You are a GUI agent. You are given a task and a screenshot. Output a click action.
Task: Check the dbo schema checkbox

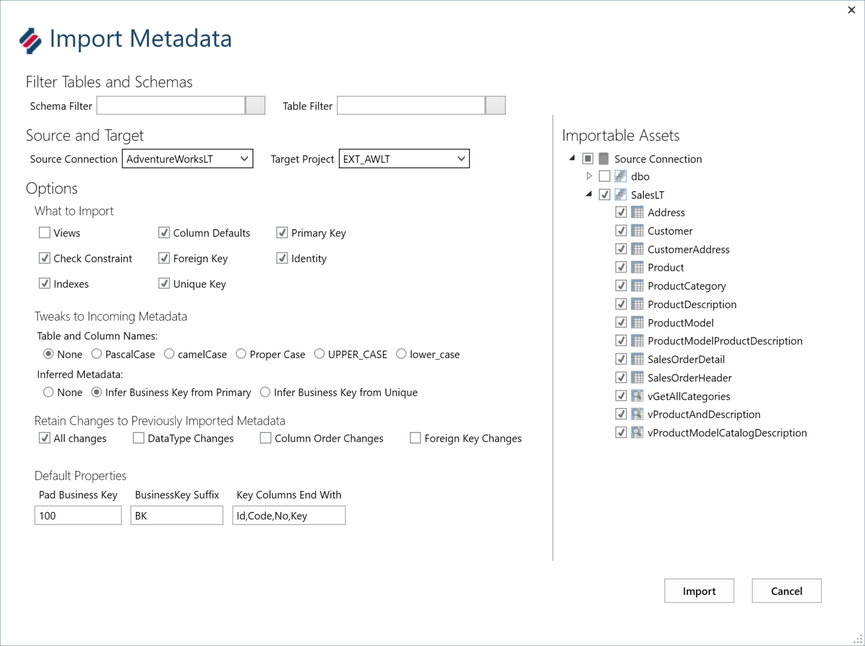pos(605,177)
